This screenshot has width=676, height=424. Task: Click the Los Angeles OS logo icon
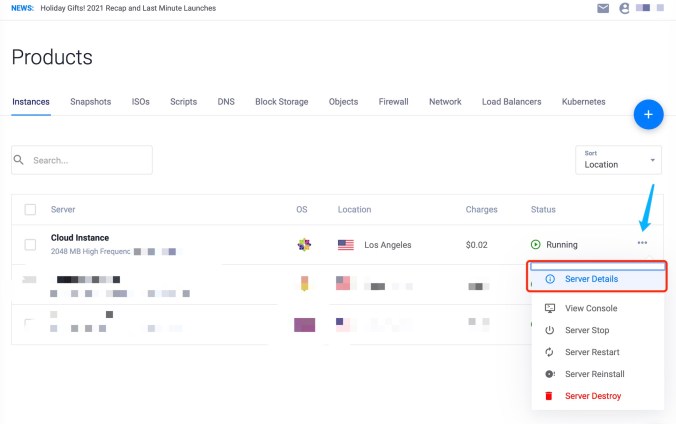(305, 244)
